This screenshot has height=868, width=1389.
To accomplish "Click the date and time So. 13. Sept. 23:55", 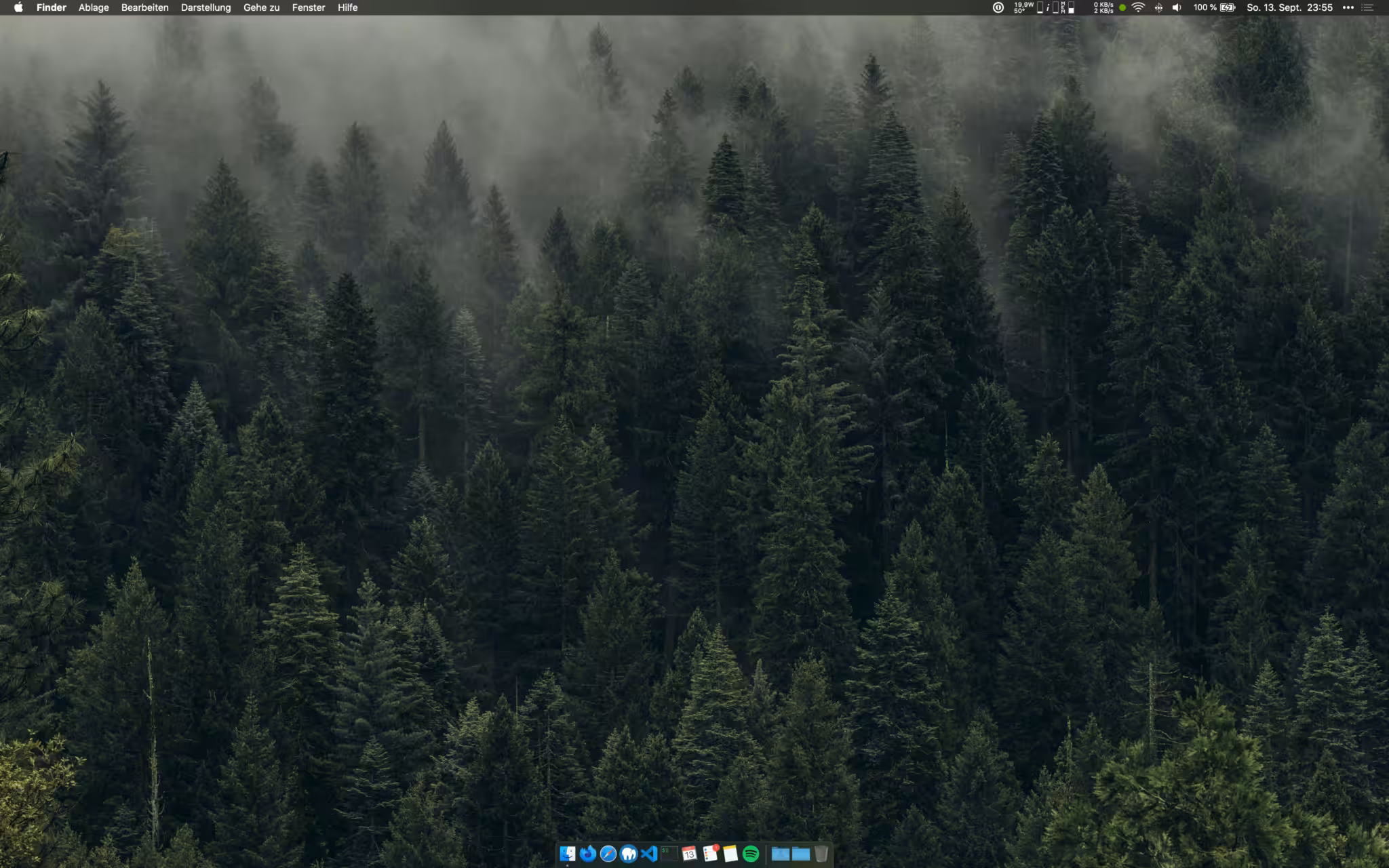I will pyautogui.click(x=1289, y=7).
